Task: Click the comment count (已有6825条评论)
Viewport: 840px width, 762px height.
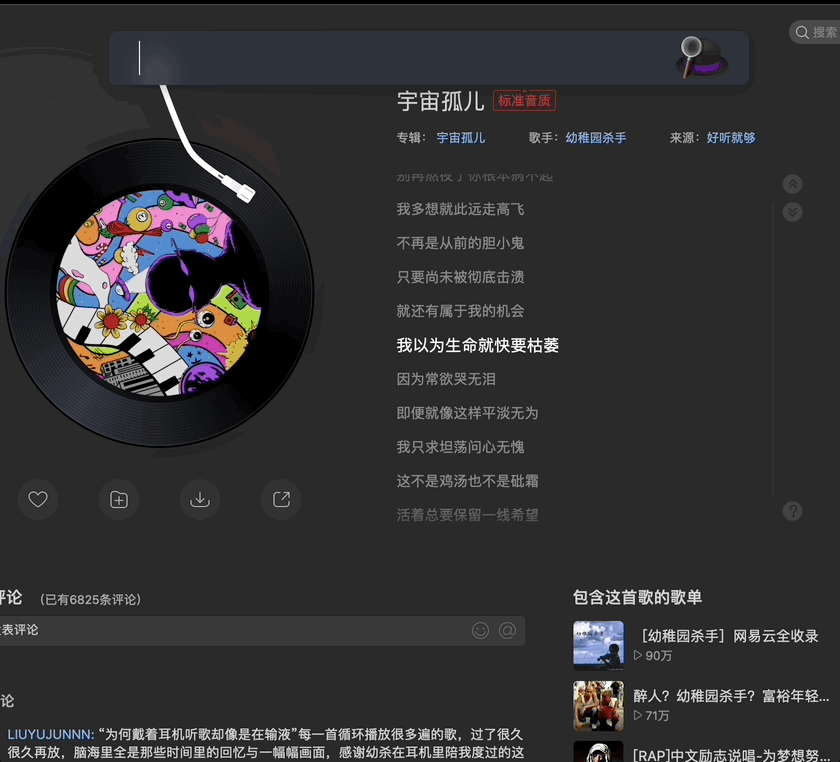Action: click(91, 600)
